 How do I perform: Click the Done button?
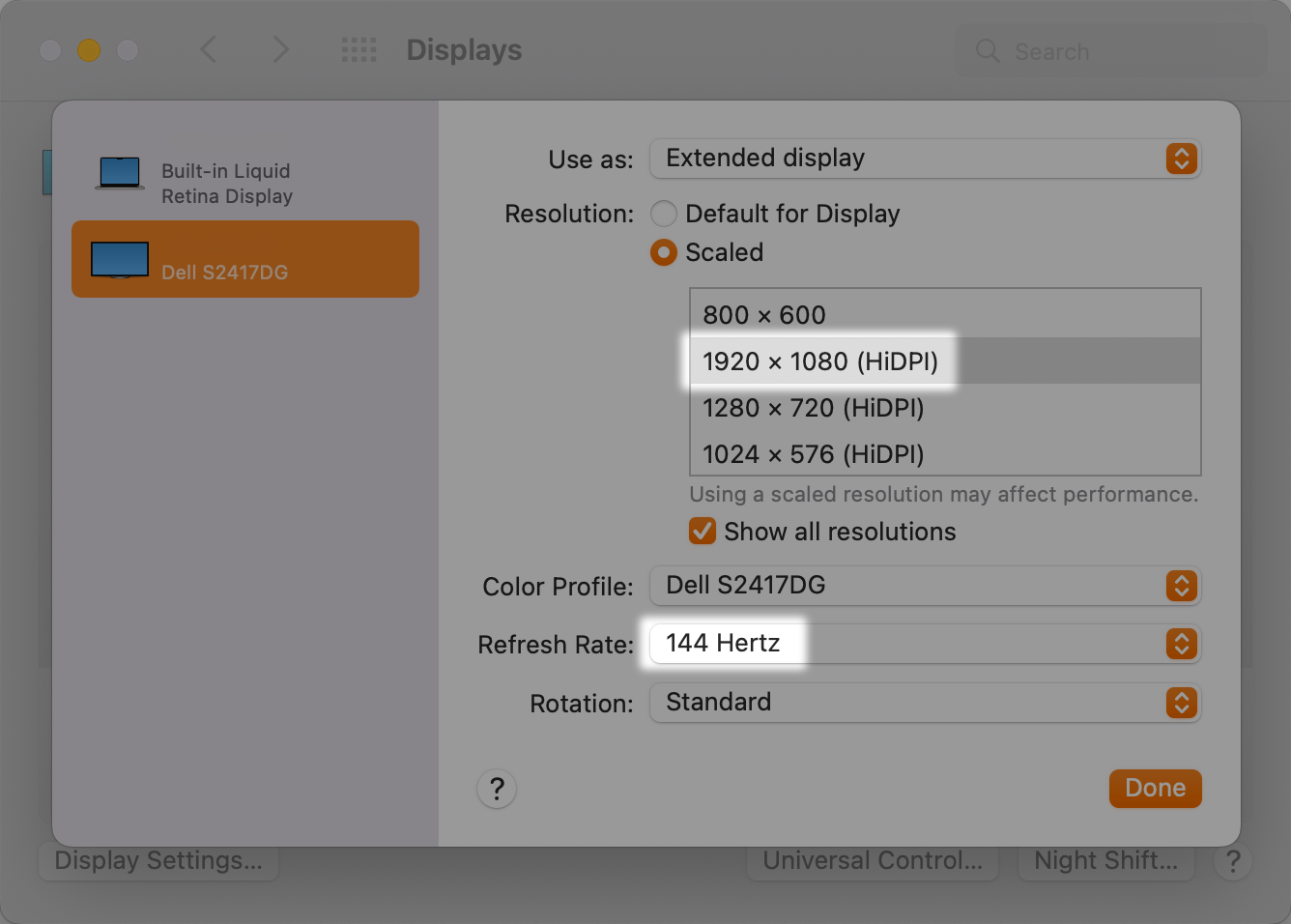click(1155, 789)
